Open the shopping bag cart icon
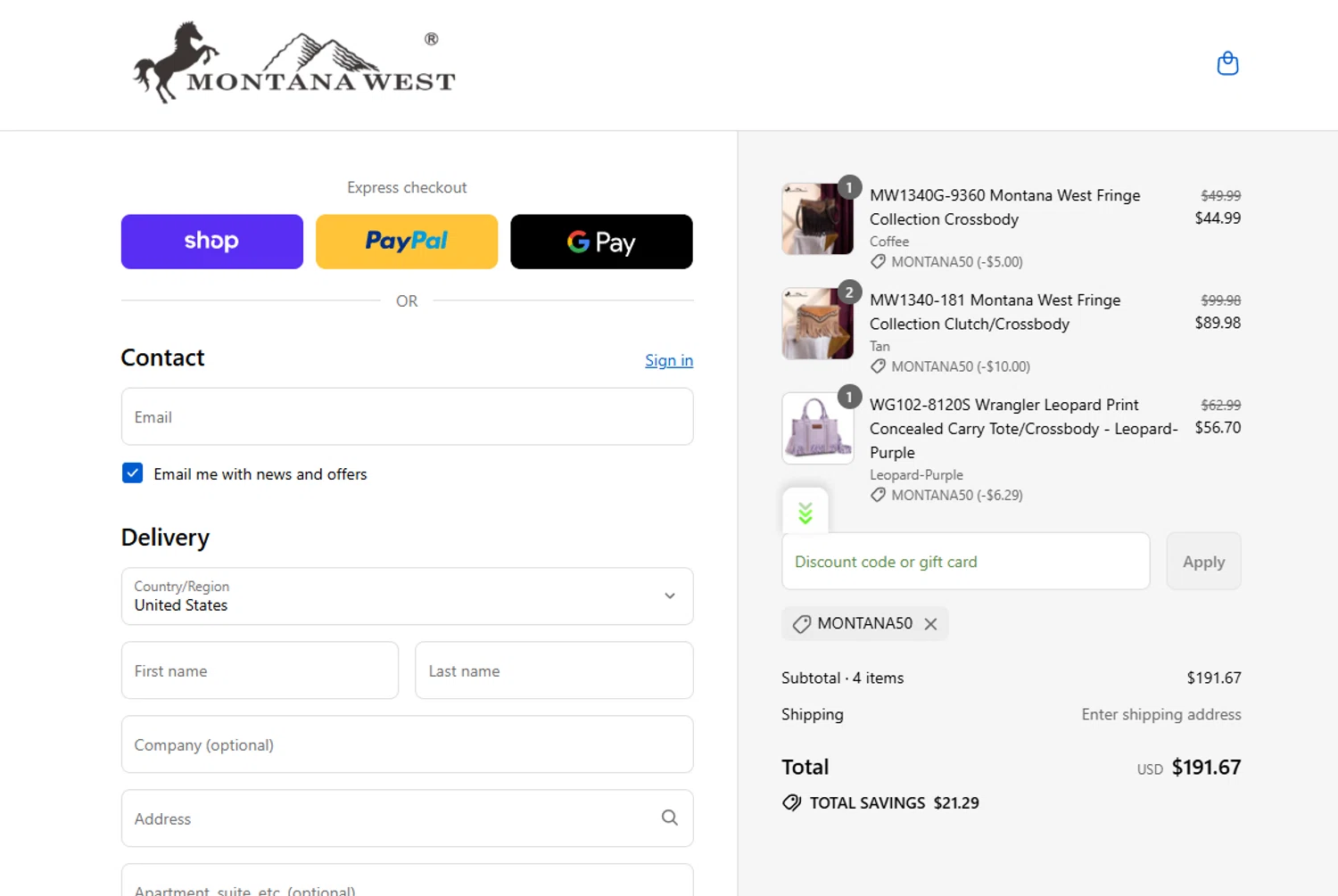This screenshot has height=896, width=1338. tap(1227, 63)
